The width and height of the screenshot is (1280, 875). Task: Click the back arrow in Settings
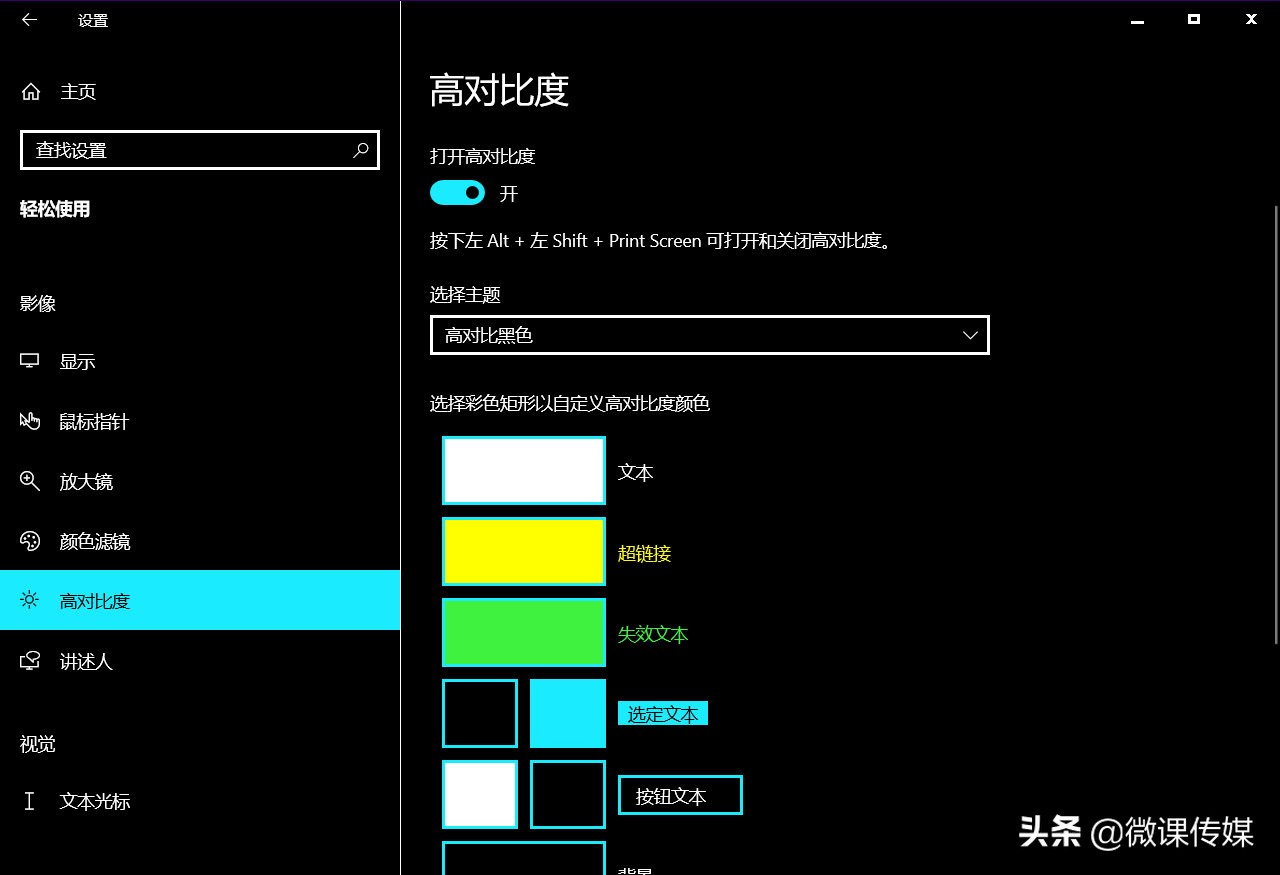tap(28, 19)
